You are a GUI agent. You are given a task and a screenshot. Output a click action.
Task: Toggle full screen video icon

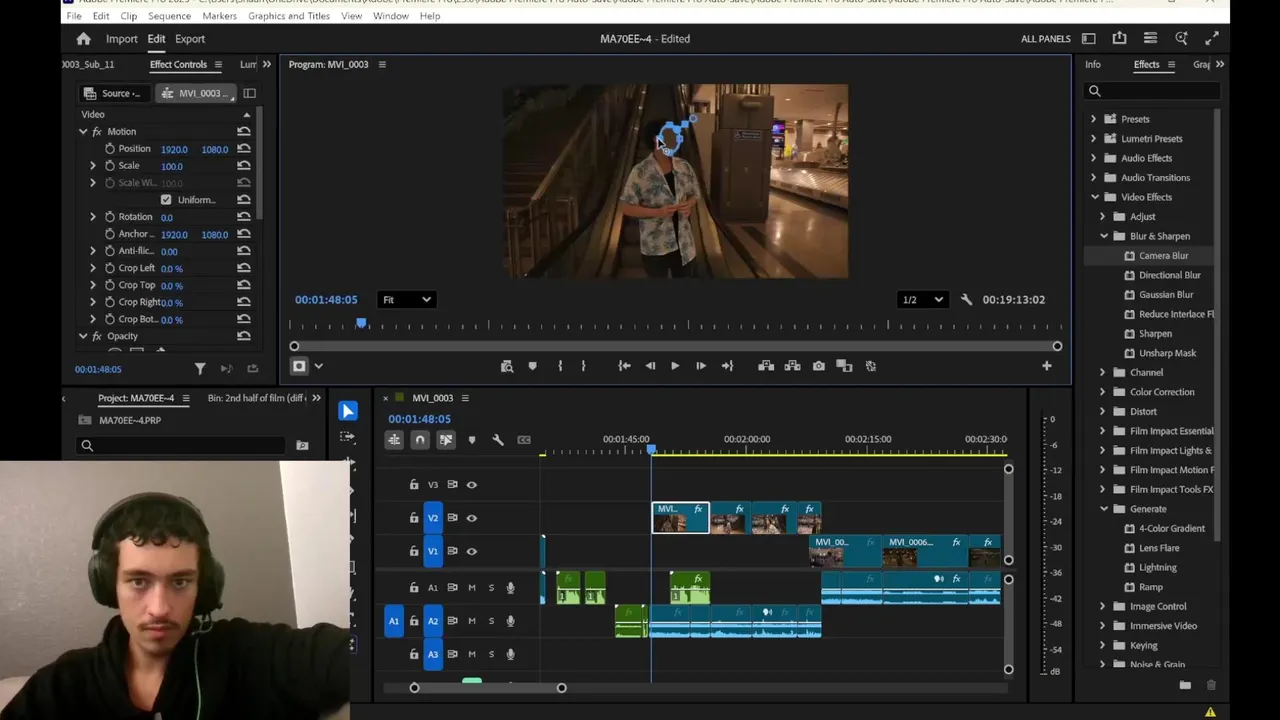pos(1212,39)
